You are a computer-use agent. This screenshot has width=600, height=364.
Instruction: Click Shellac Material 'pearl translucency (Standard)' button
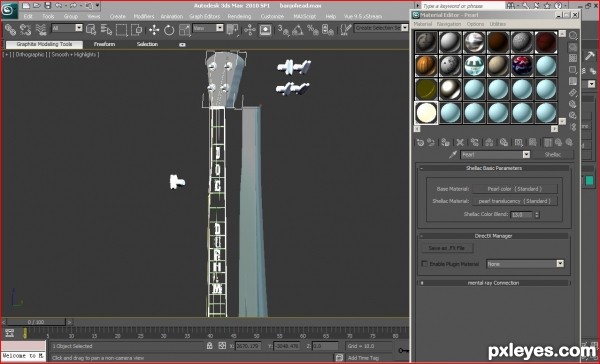point(515,201)
